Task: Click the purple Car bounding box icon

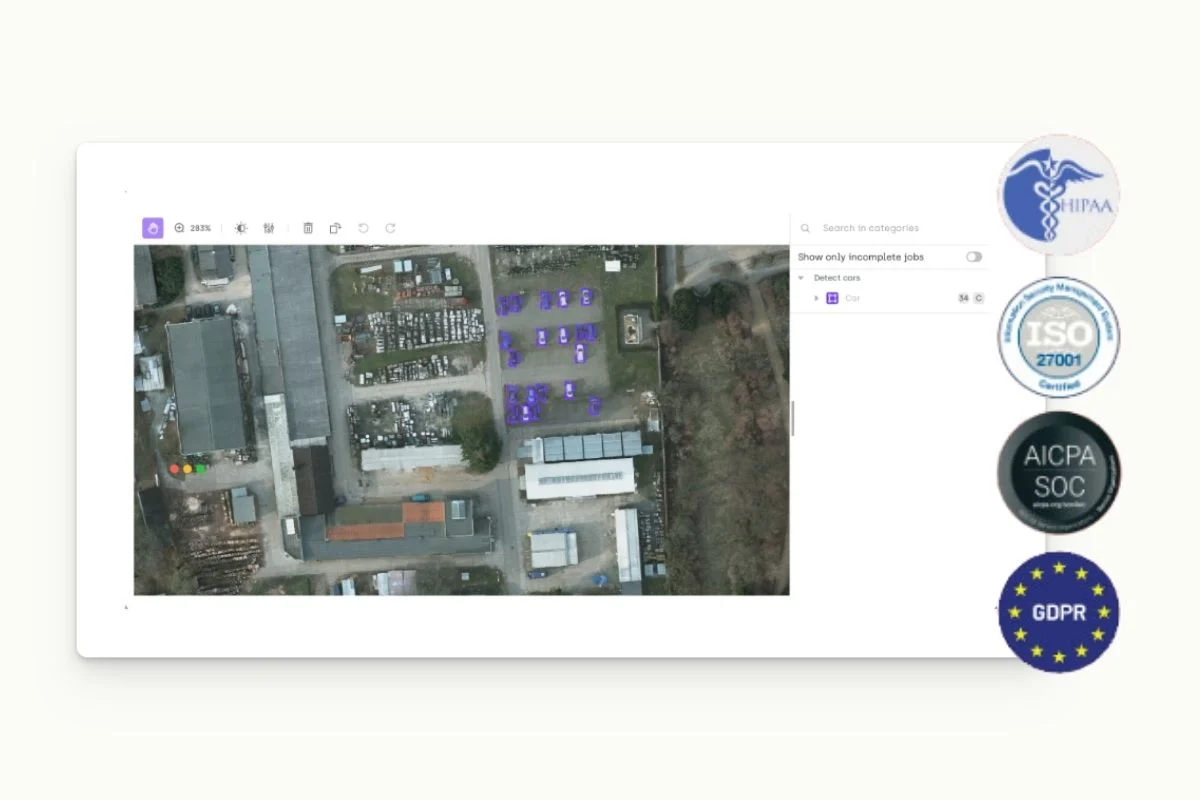Action: (832, 298)
